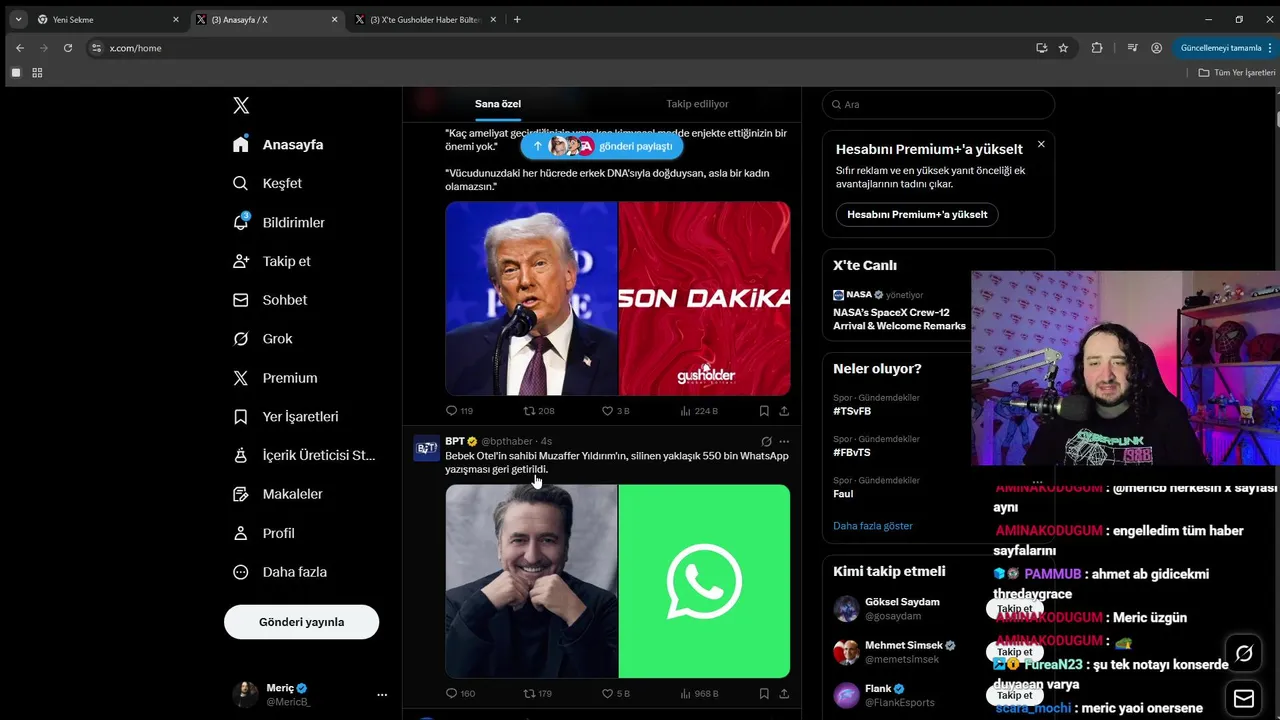This screenshot has width=1280, height=720.
Task: Click the Ara search field
Action: pos(938,104)
